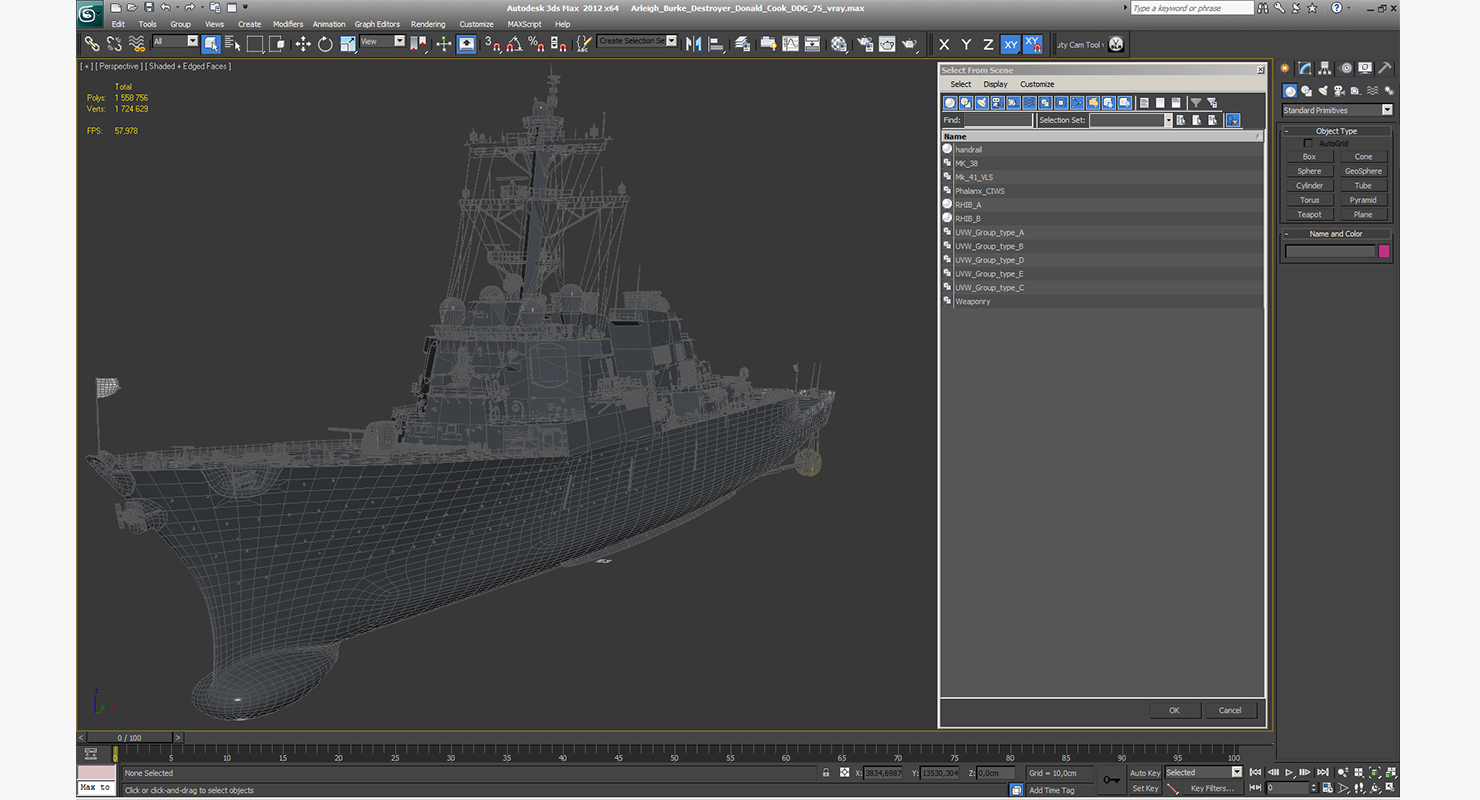The image size is (1480, 800).
Task: Toggle the 3D Snaps icon
Action: click(492, 44)
